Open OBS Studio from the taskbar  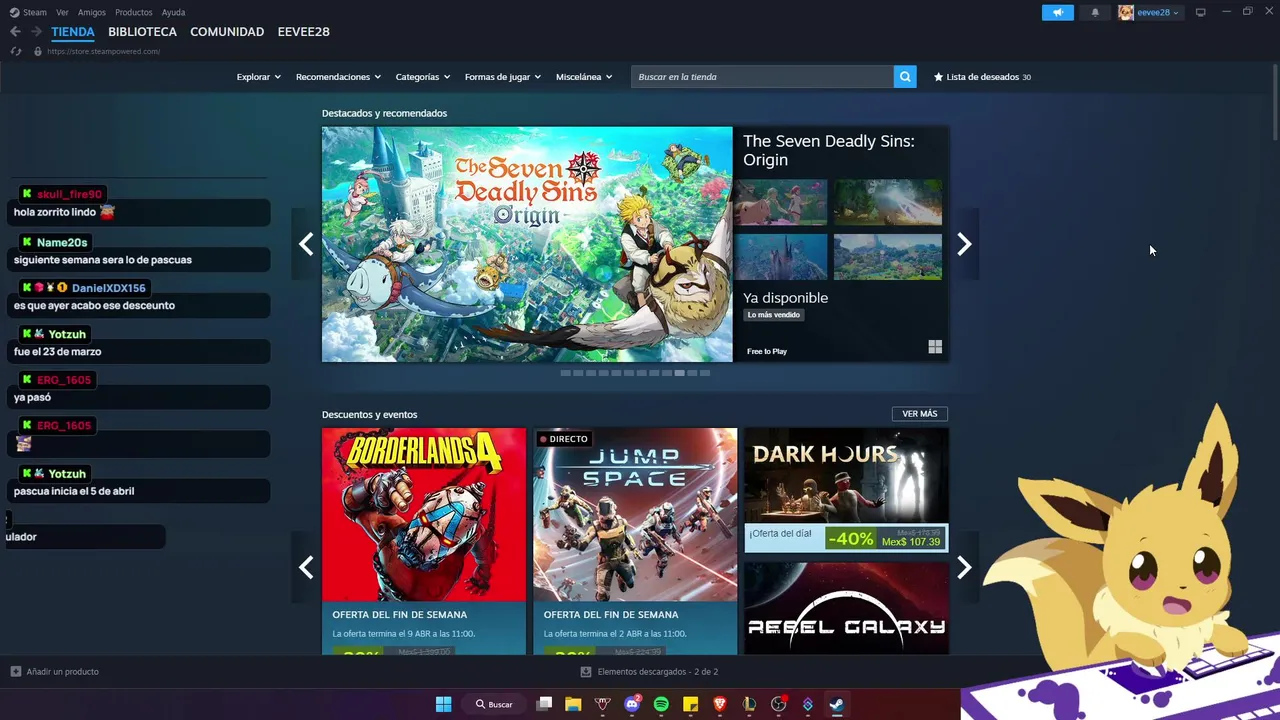pos(779,704)
